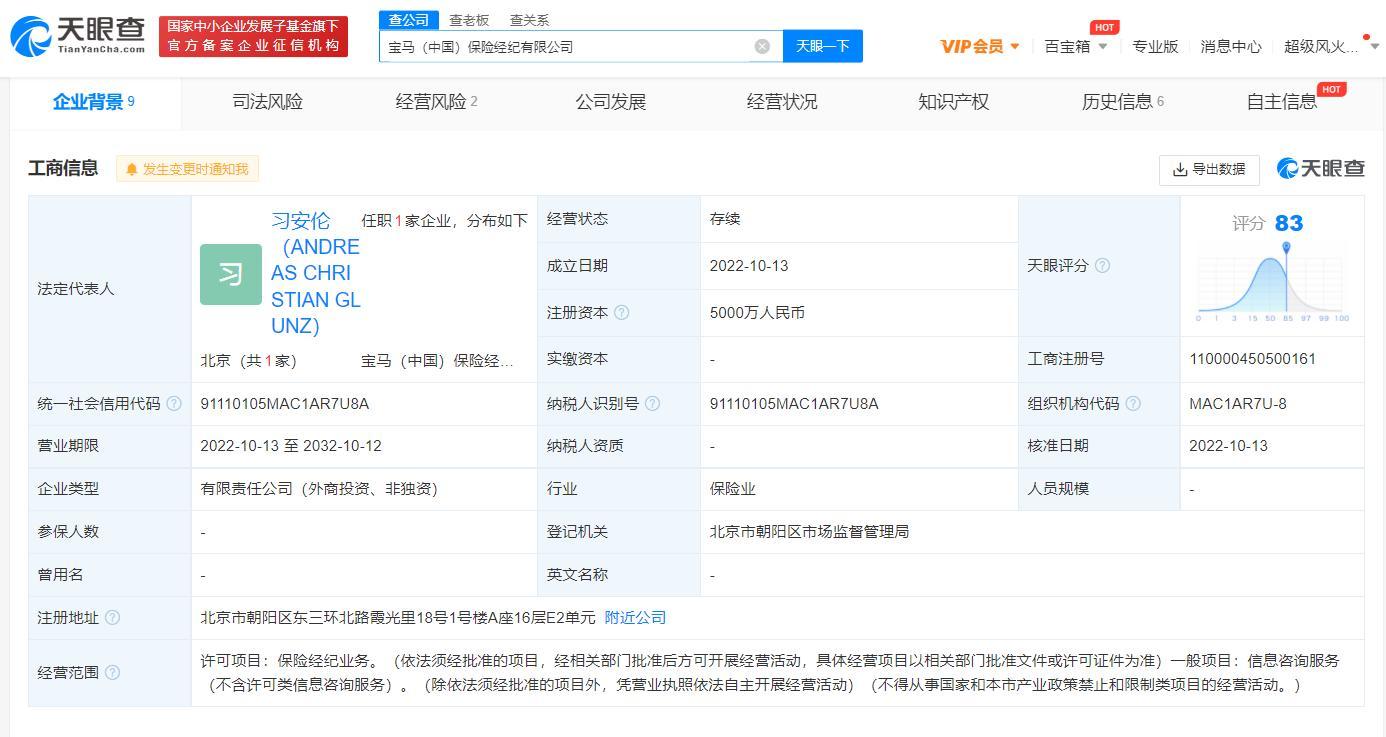This screenshot has width=1386, height=737.
Task: Click the green 习 avatar of legal representative
Action: pos(231,274)
